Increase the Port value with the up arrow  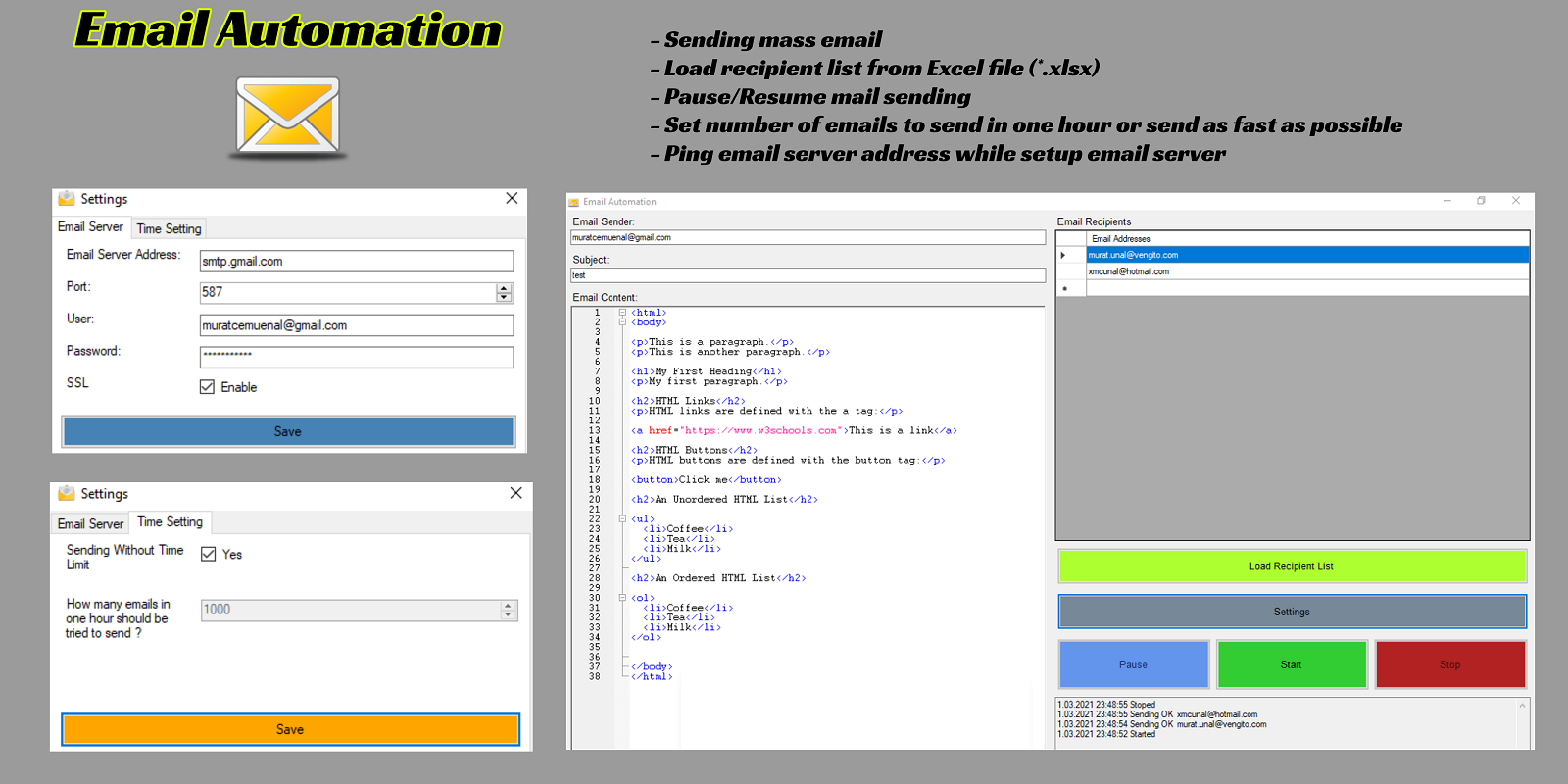tap(504, 288)
